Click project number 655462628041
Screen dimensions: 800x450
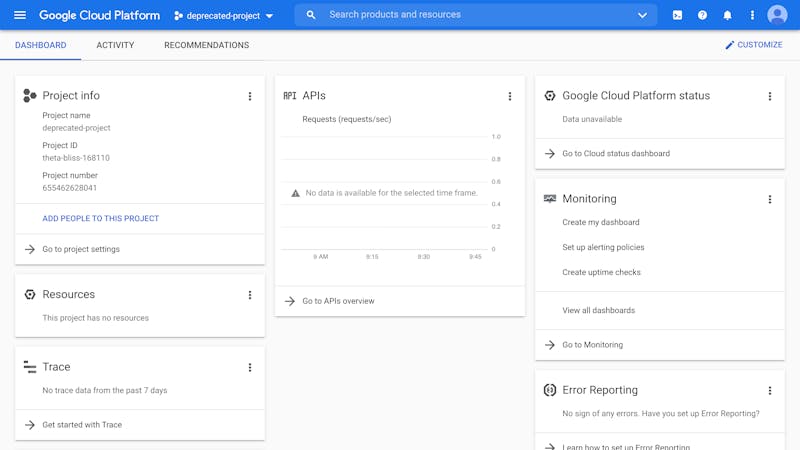tap(69, 188)
